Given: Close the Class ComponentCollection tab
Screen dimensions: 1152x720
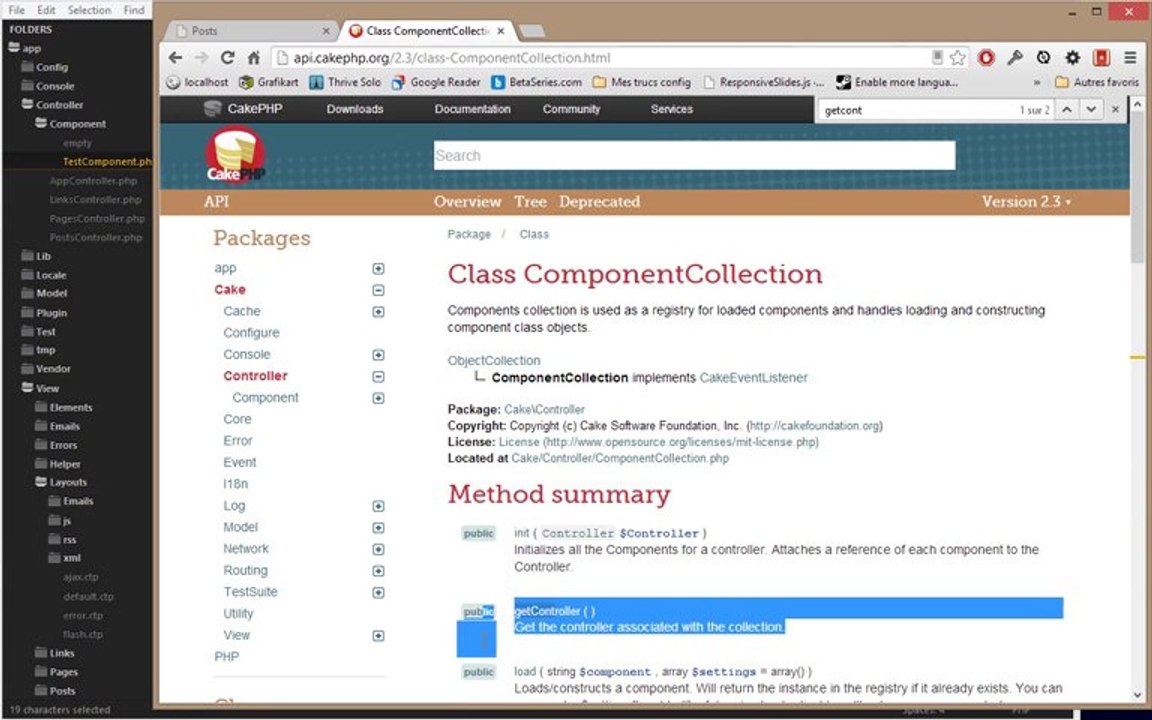Looking at the screenshot, I should [x=501, y=31].
